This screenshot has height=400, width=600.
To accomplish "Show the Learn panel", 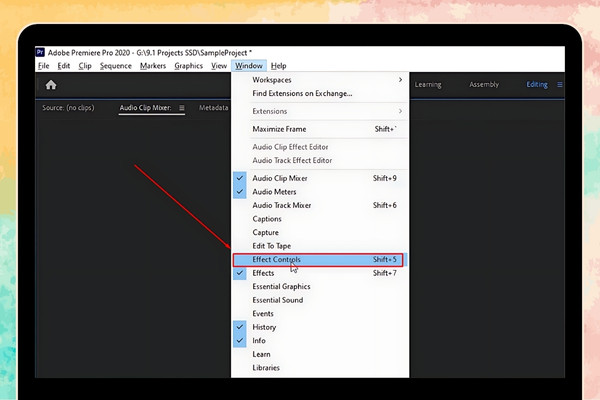I will (x=320, y=354).
